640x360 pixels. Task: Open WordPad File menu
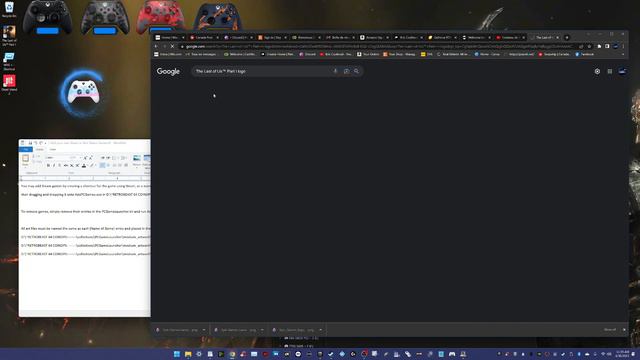tap(25, 149)
